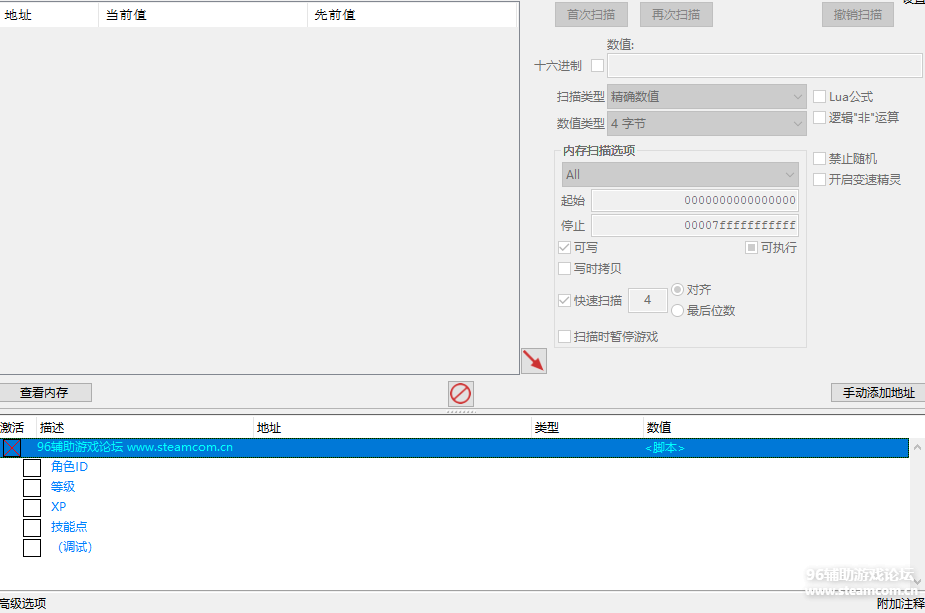This screenshot has height=613, width=925.
Task: Enable 开启变速精灵 speedhack option
Action: click(820, 180)
